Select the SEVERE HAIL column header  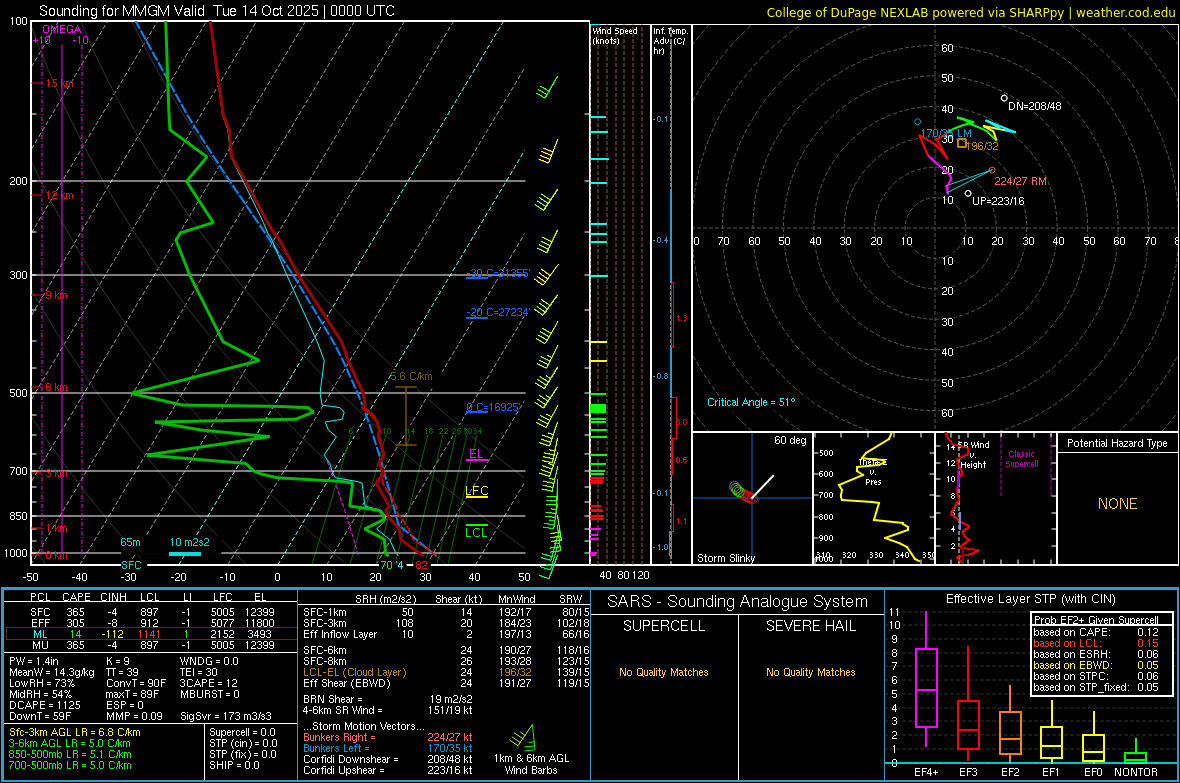click(810, 626)
